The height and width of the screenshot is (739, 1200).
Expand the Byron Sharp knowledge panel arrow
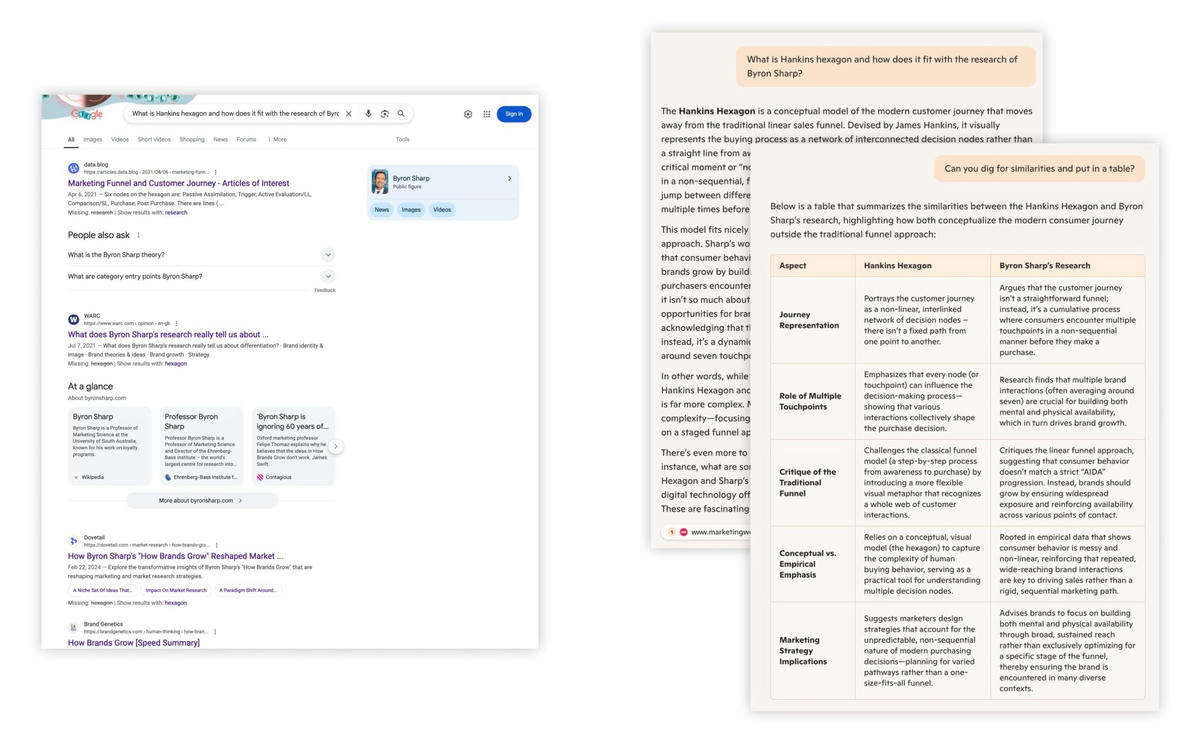[510, 179]
